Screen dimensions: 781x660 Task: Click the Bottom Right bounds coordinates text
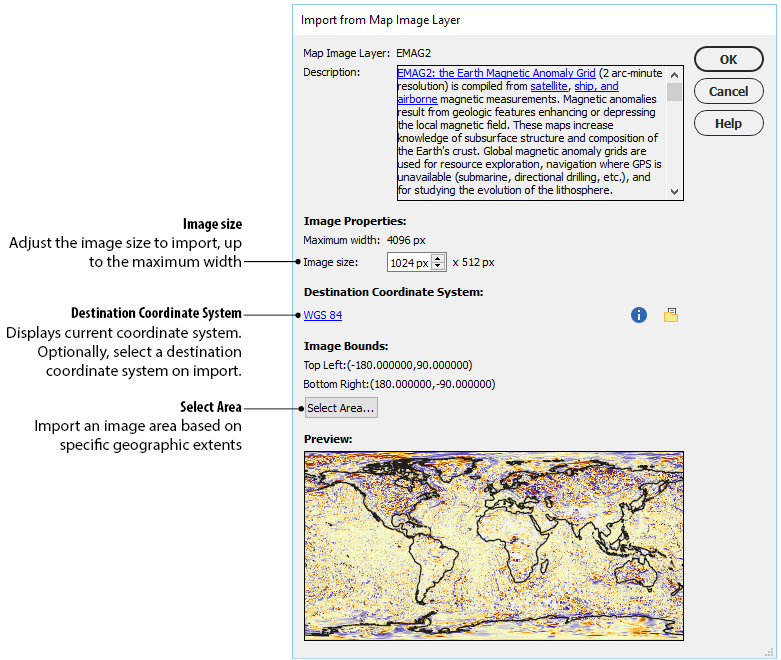point(399,384)
